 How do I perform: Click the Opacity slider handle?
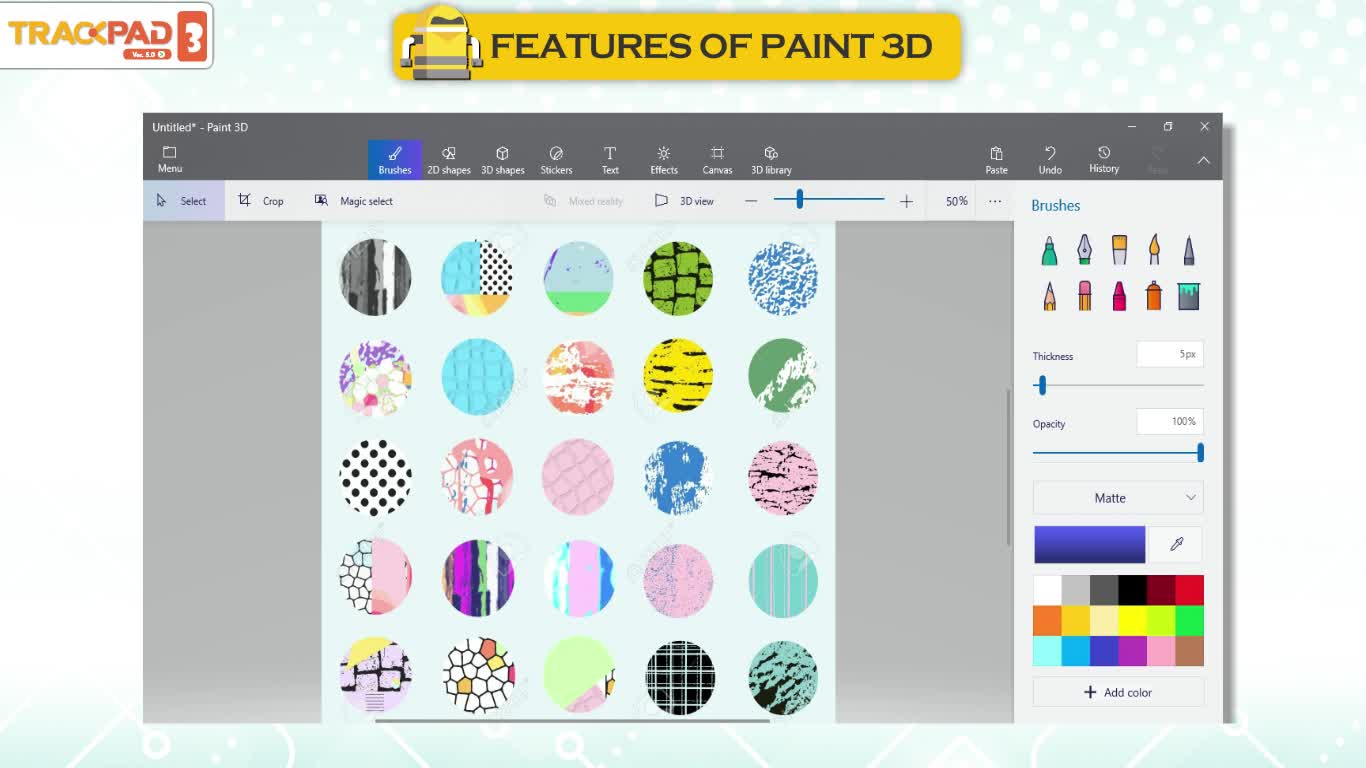pos(1200,453)
